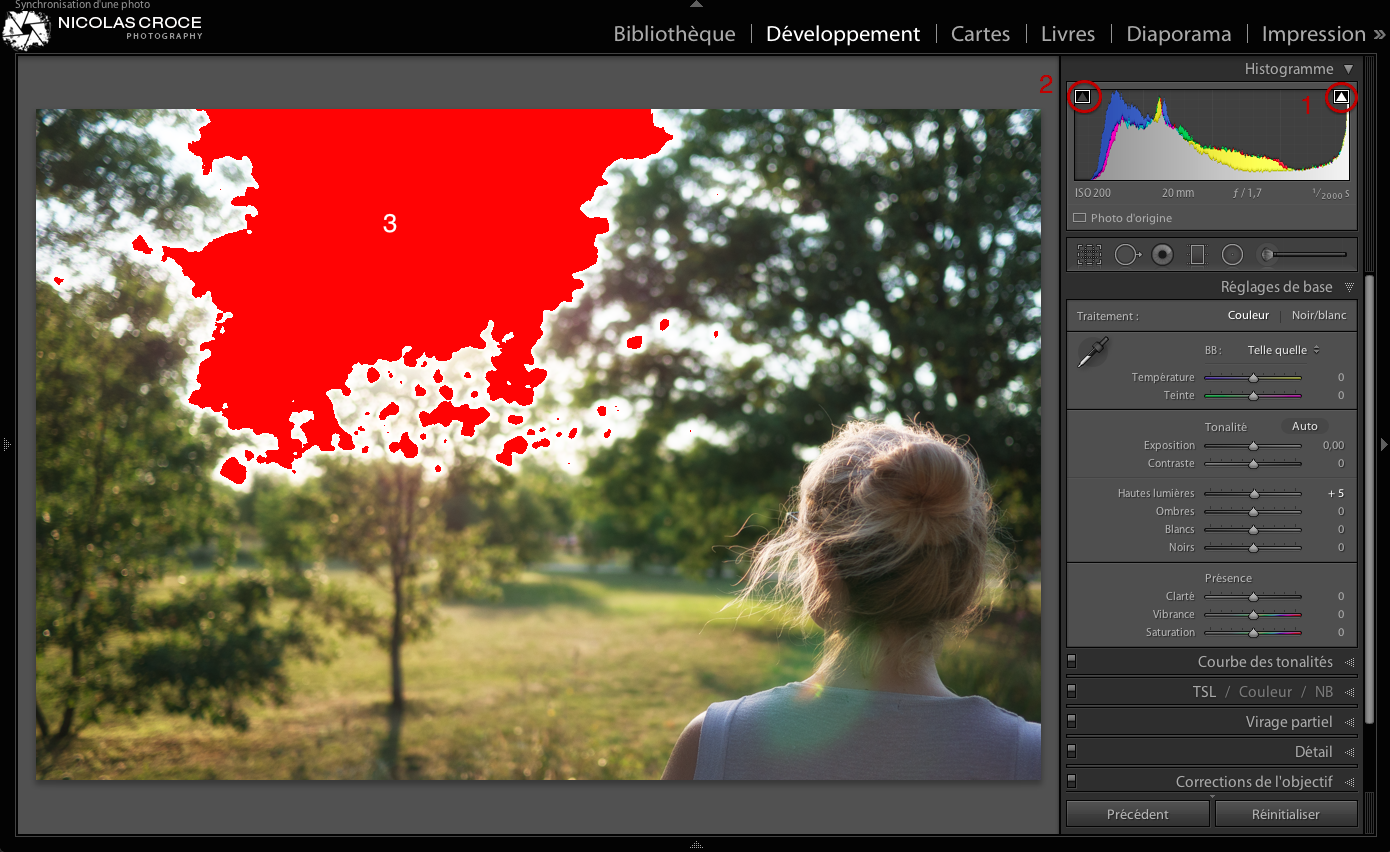Select the Spot Removal tool
The width and height of the screenshot is (1390, 852).
[1127, 254]
